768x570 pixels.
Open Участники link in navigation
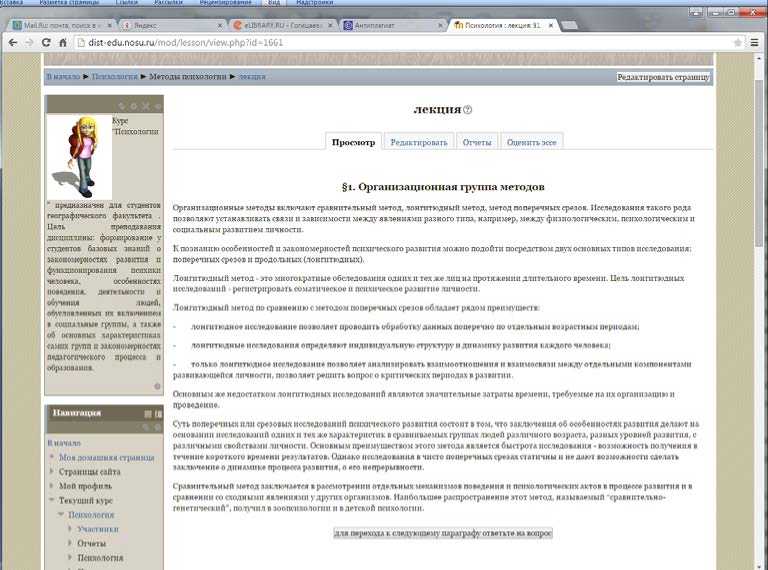tap(97, 529)
